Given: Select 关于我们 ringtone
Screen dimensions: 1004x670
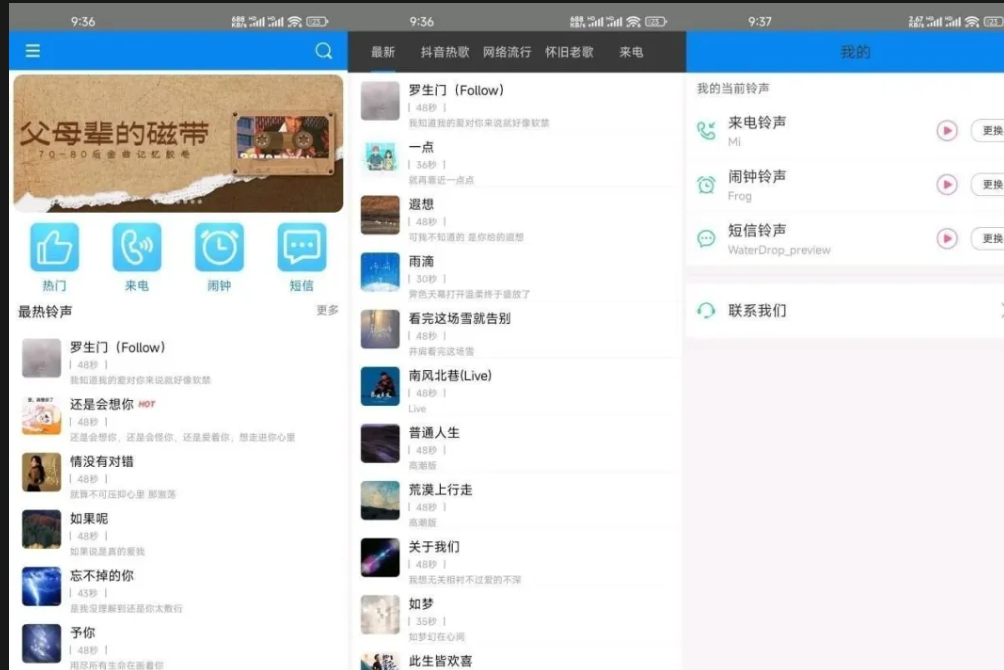Looking at the screenshot, I should tap(516, 558).
